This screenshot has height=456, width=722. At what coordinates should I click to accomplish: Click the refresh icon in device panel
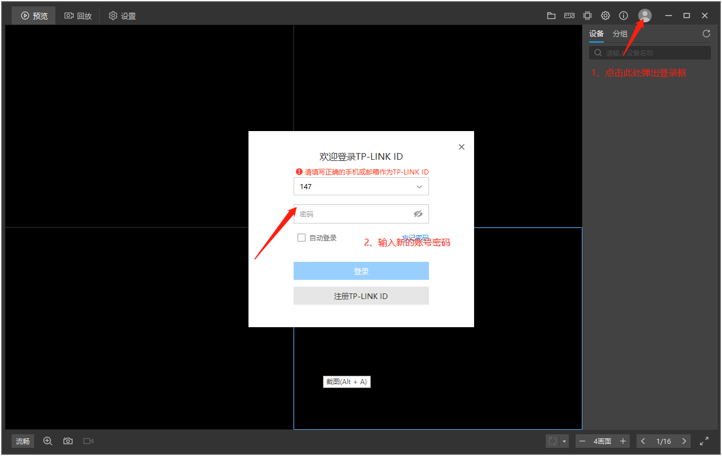click(x=707, y=34)
